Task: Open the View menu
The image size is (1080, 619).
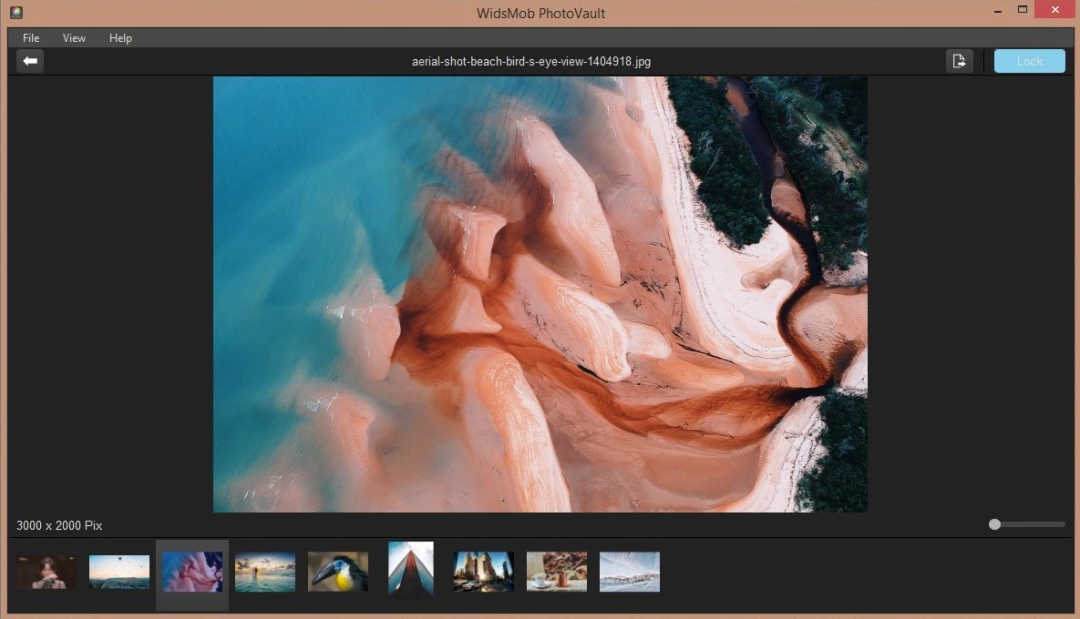Action: [73, 38]
